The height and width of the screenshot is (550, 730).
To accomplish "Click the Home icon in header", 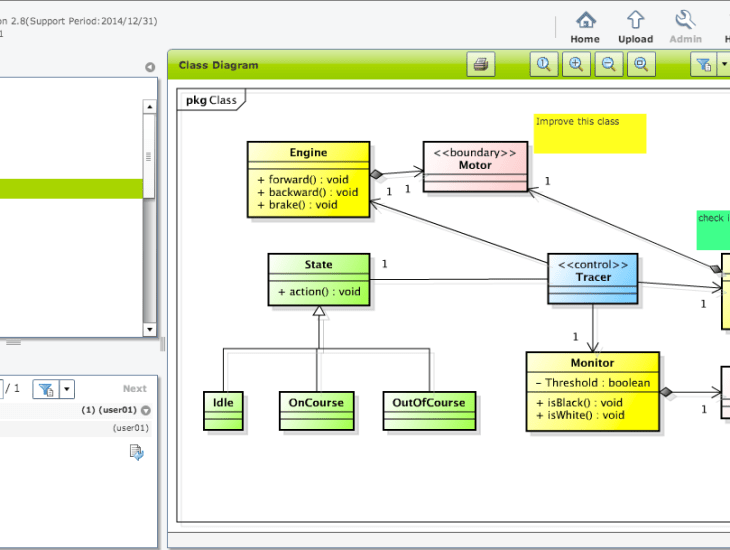I will coord(585,21).
